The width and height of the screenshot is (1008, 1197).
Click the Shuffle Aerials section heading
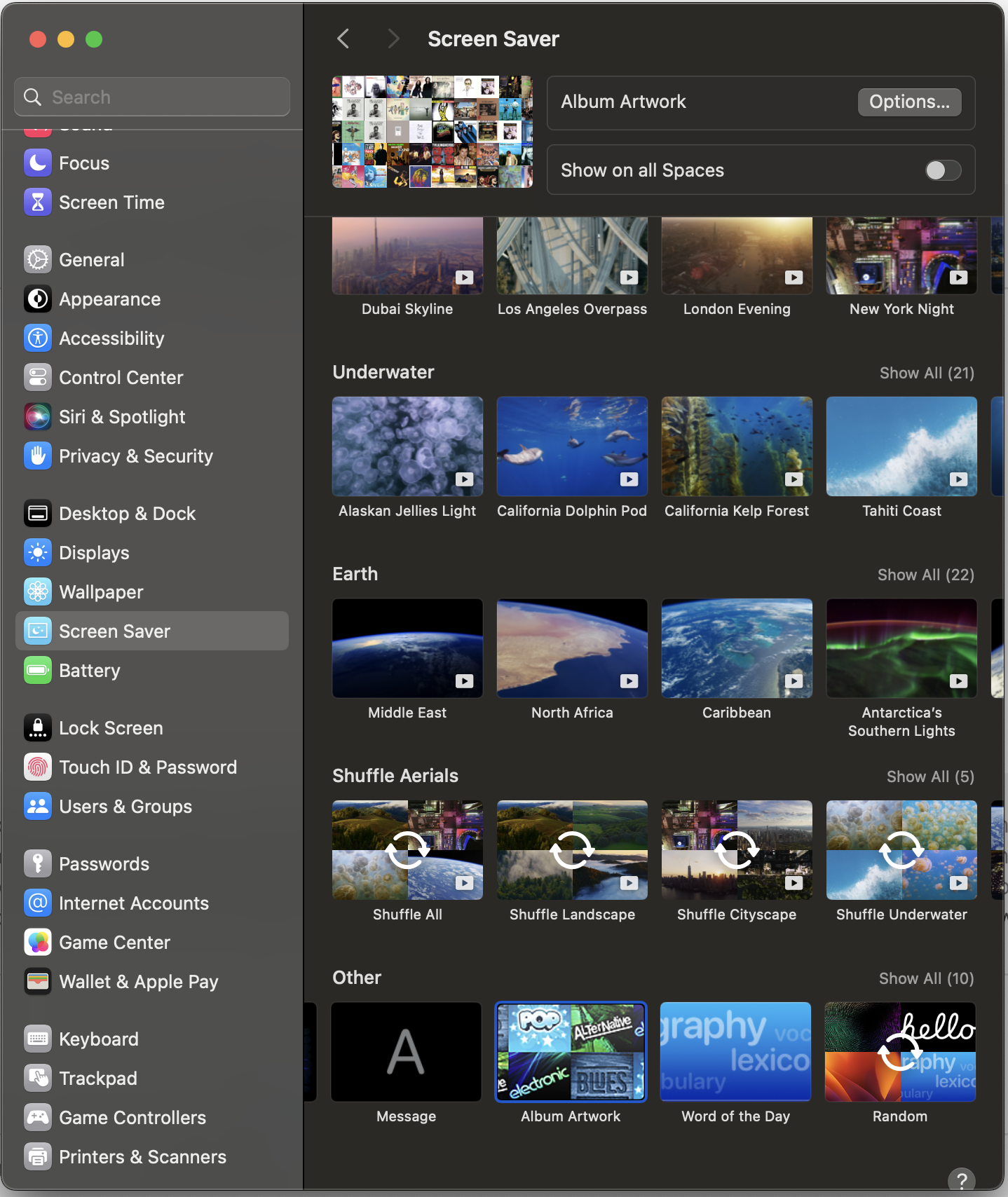395,776
